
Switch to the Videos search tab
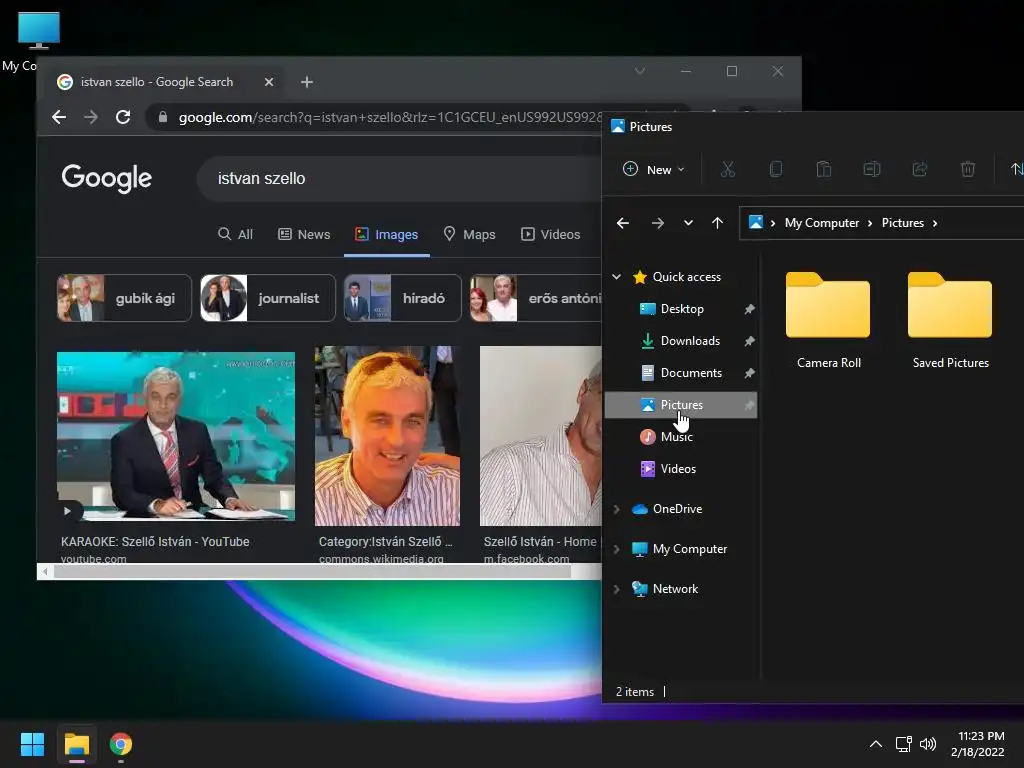click(x=551, y=234)
